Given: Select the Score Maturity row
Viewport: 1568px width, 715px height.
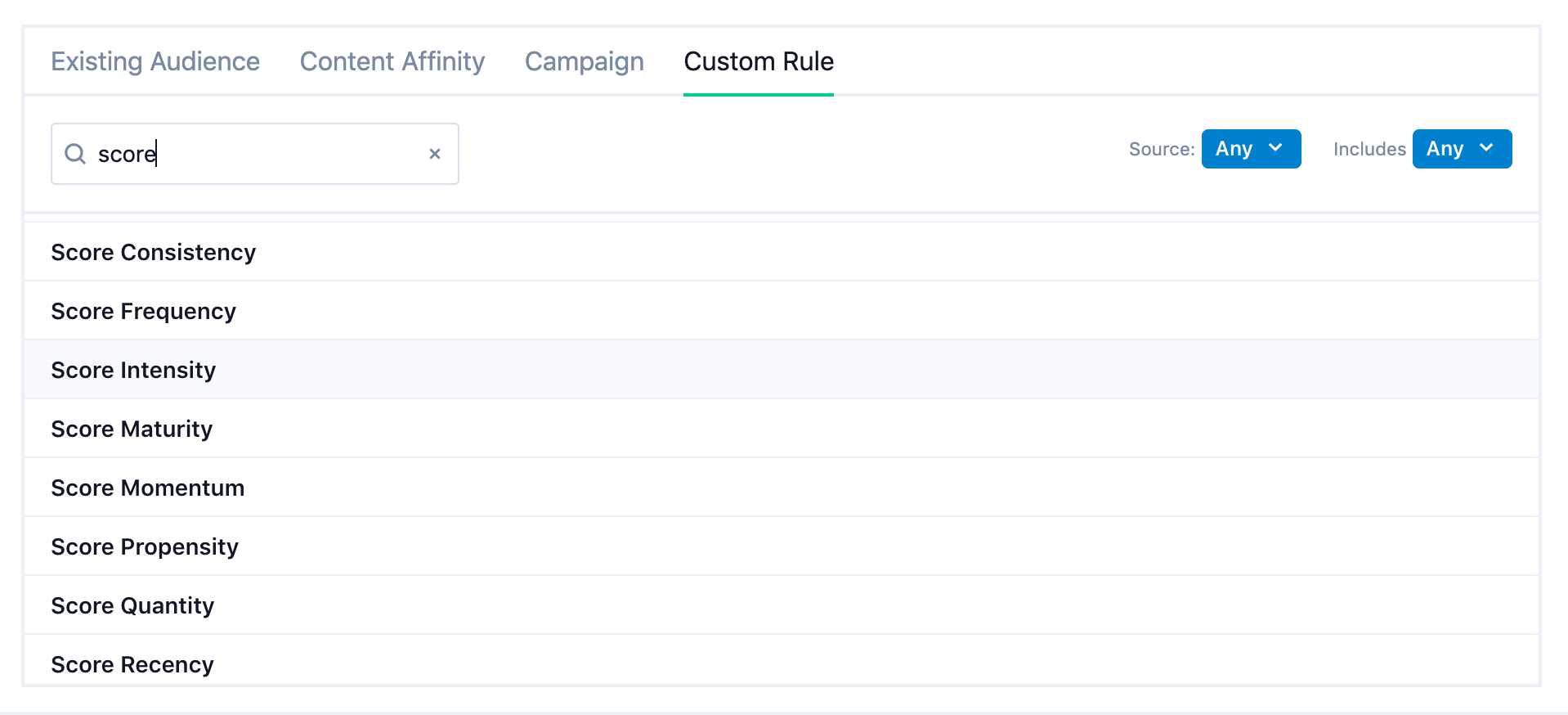Looking at the screenshot, I should point(782,429).
